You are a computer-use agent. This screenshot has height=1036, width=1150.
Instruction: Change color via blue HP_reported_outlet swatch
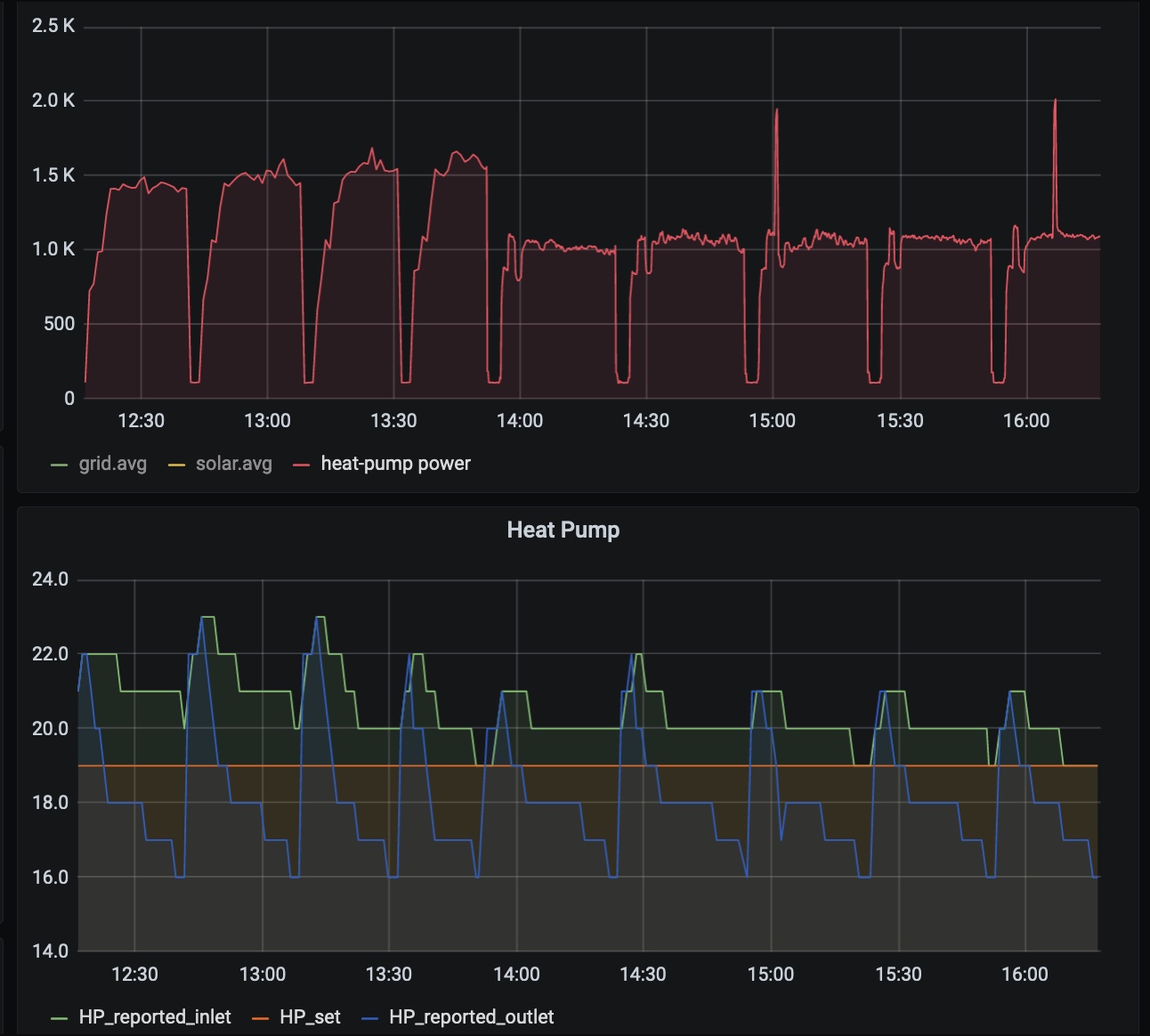tap(370, 1018)
